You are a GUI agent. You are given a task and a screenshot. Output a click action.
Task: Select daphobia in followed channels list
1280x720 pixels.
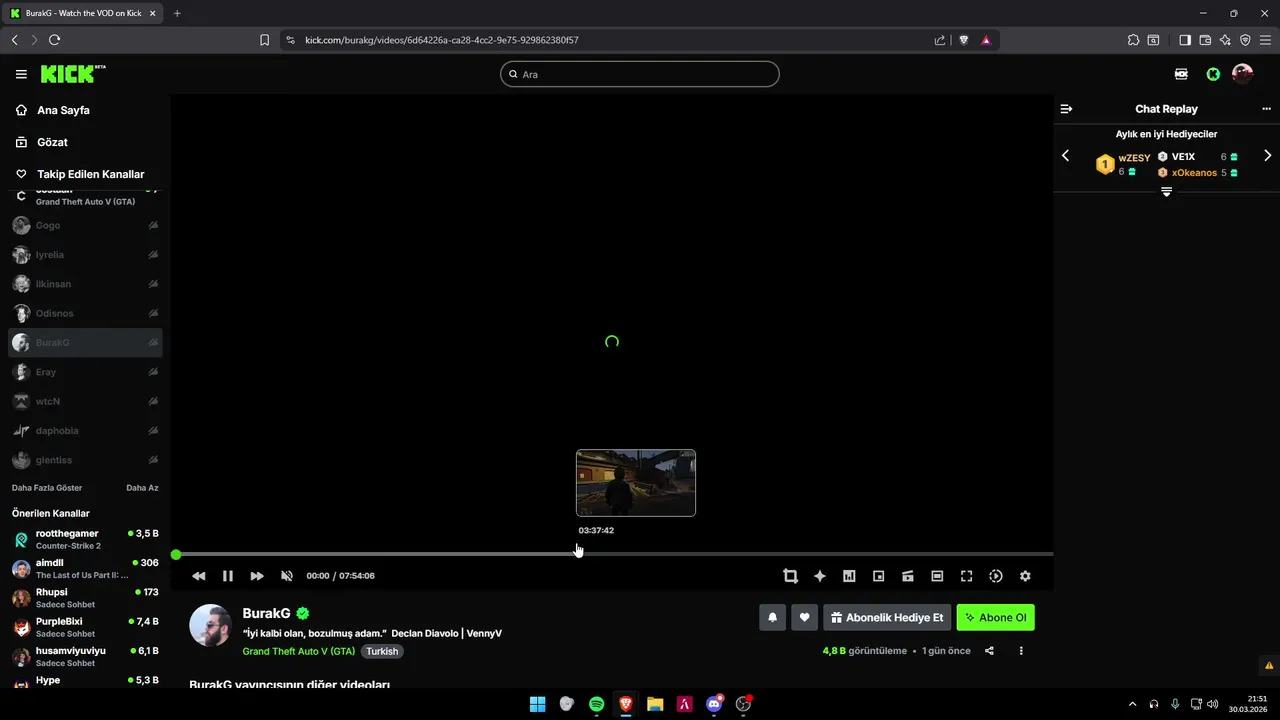85,431
